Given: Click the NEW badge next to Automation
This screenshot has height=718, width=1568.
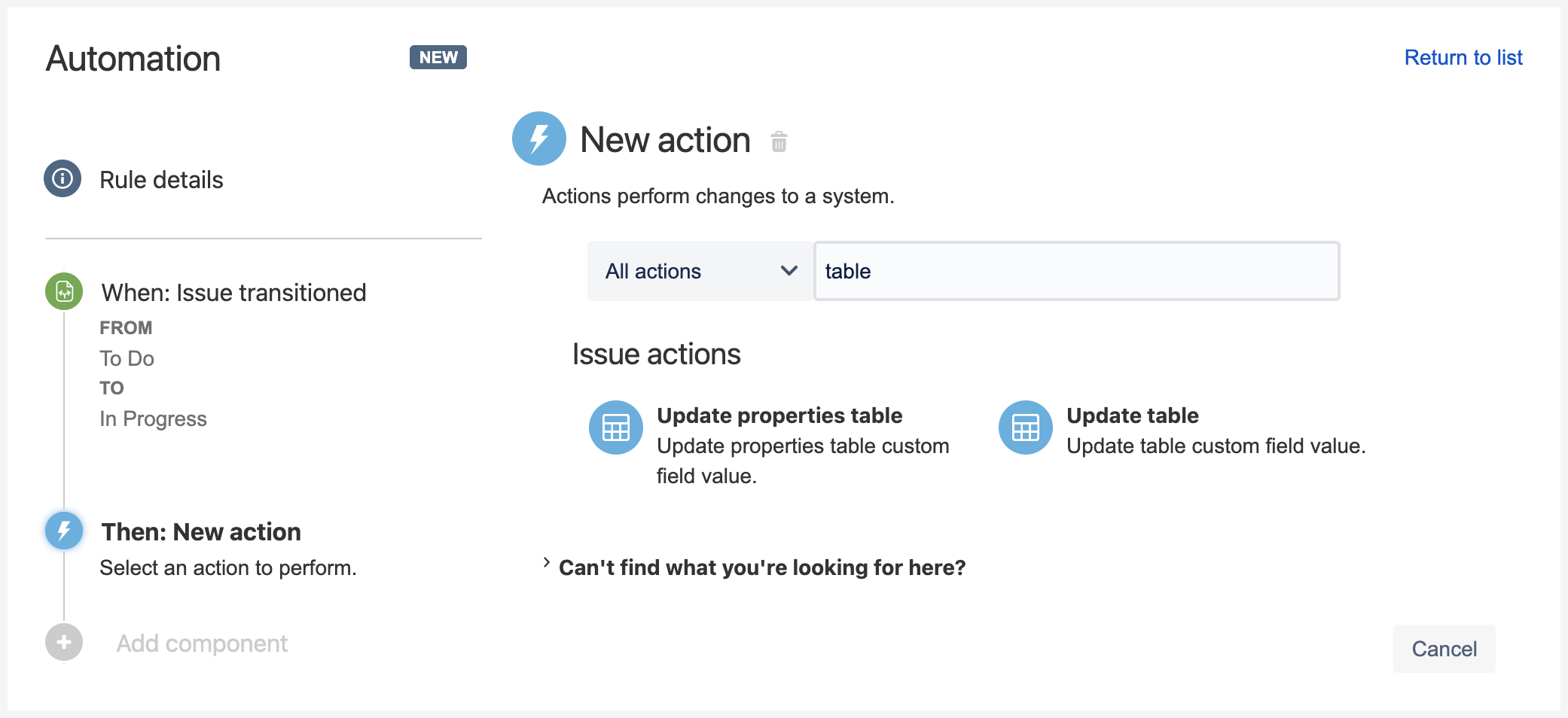Looking at the screenshot, I should click(438, 56).
